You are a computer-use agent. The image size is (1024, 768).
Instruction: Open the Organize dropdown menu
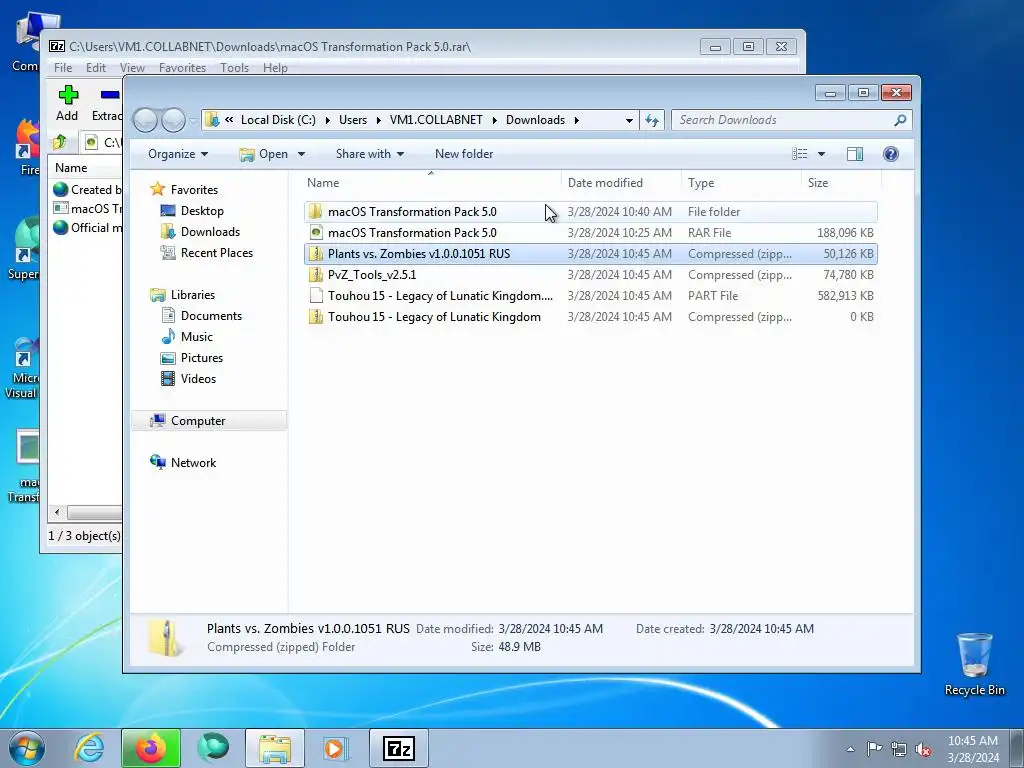(178, 154)
